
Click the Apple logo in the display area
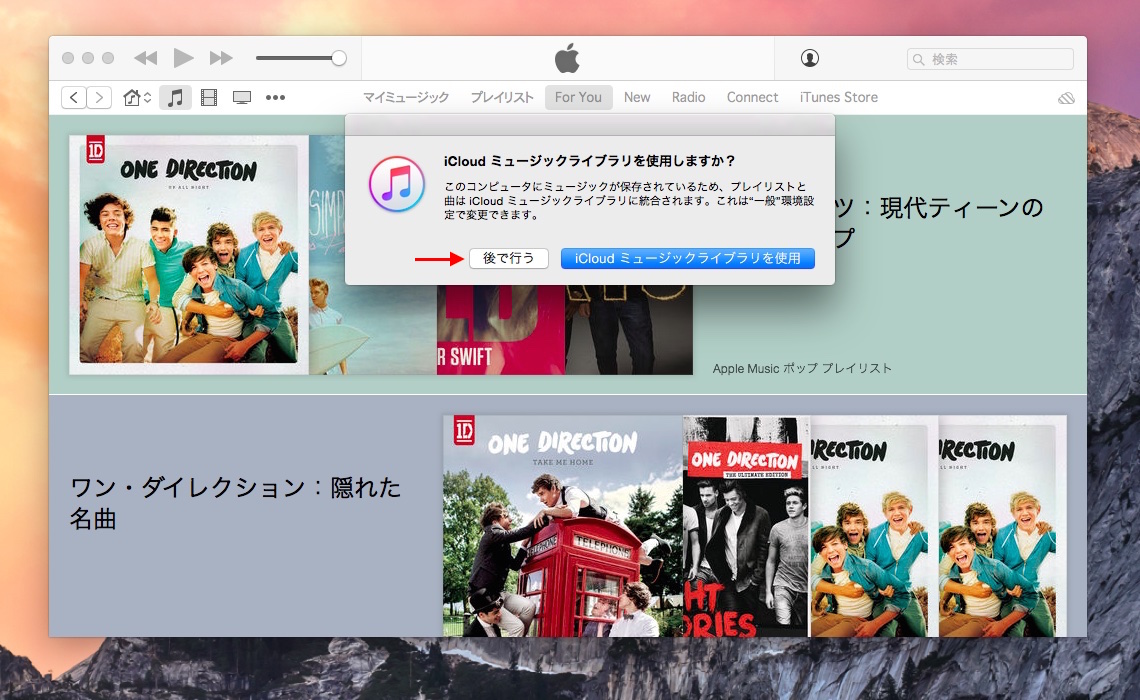(567, 58)
